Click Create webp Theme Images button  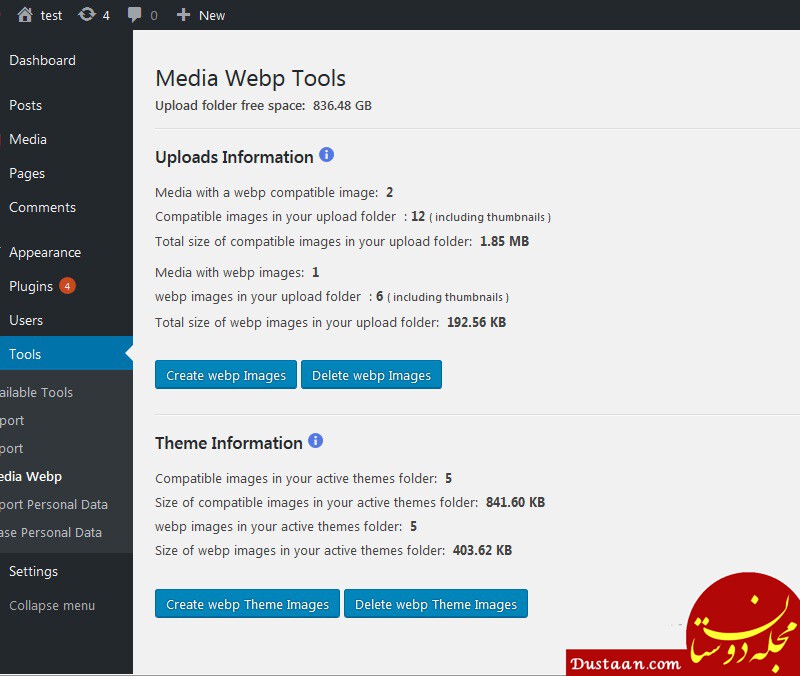(x=247, y=604)
